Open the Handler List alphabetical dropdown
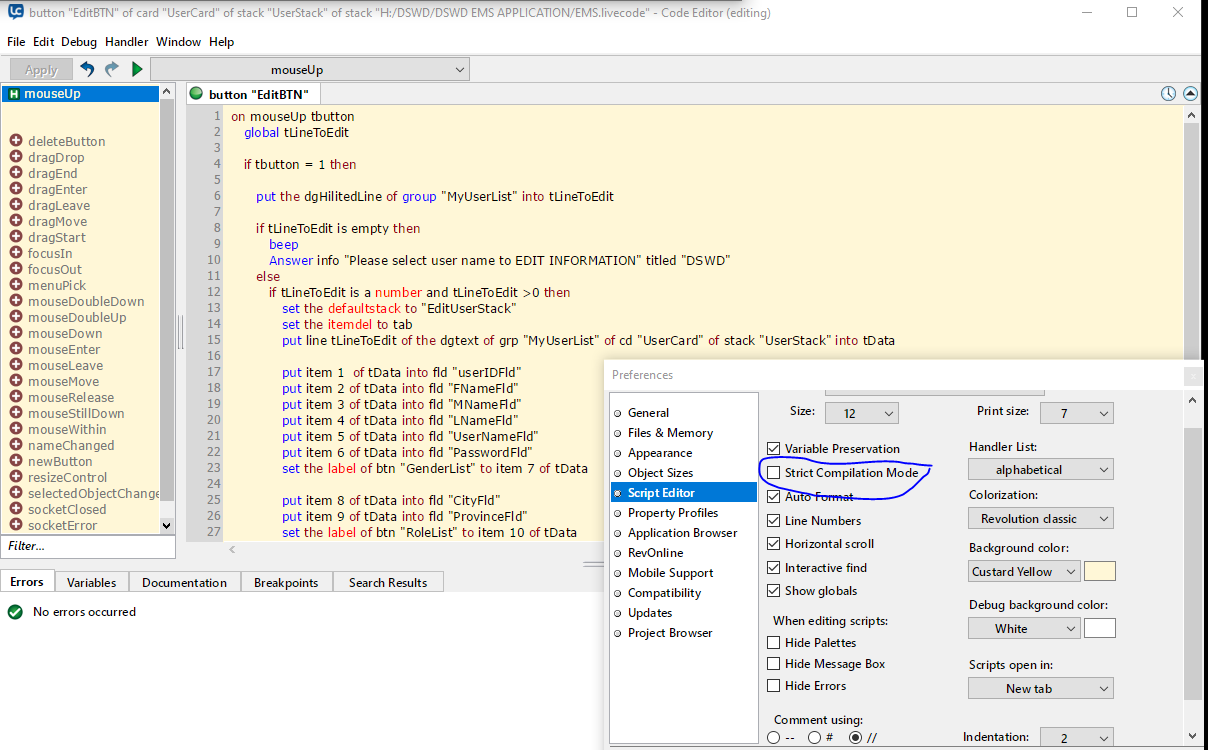This screenshot has height=750, width=1208. click(x=1040, y=469)
